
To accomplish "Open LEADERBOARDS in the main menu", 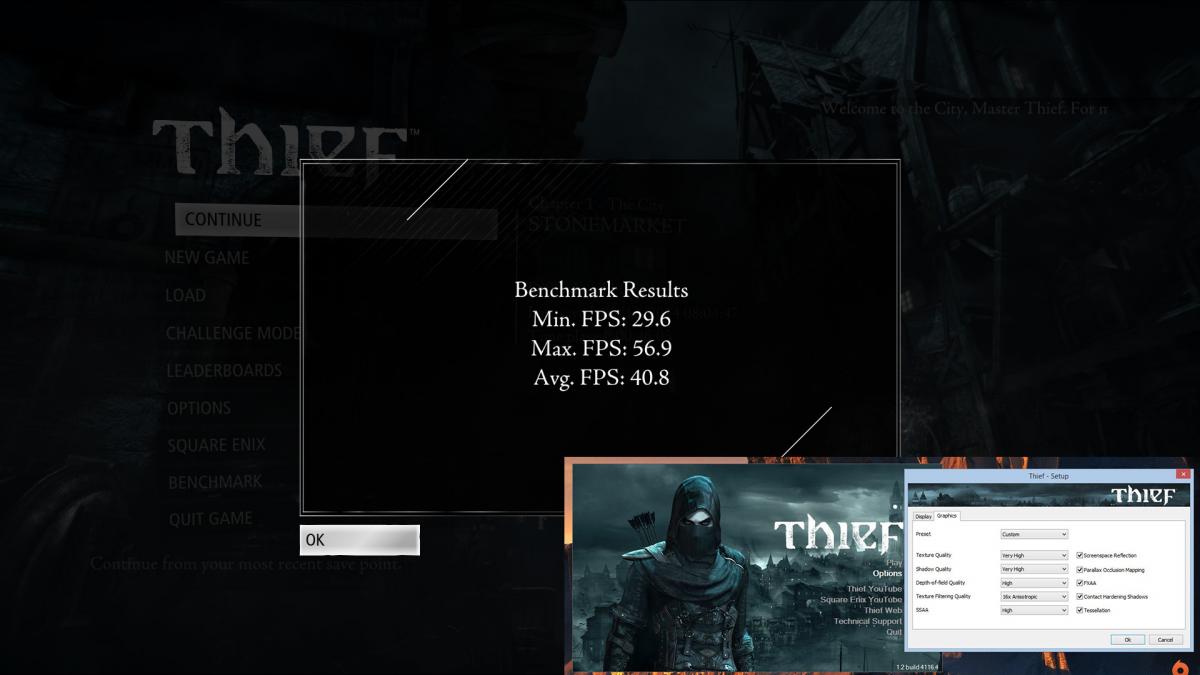I will click(x=225, y=371).
